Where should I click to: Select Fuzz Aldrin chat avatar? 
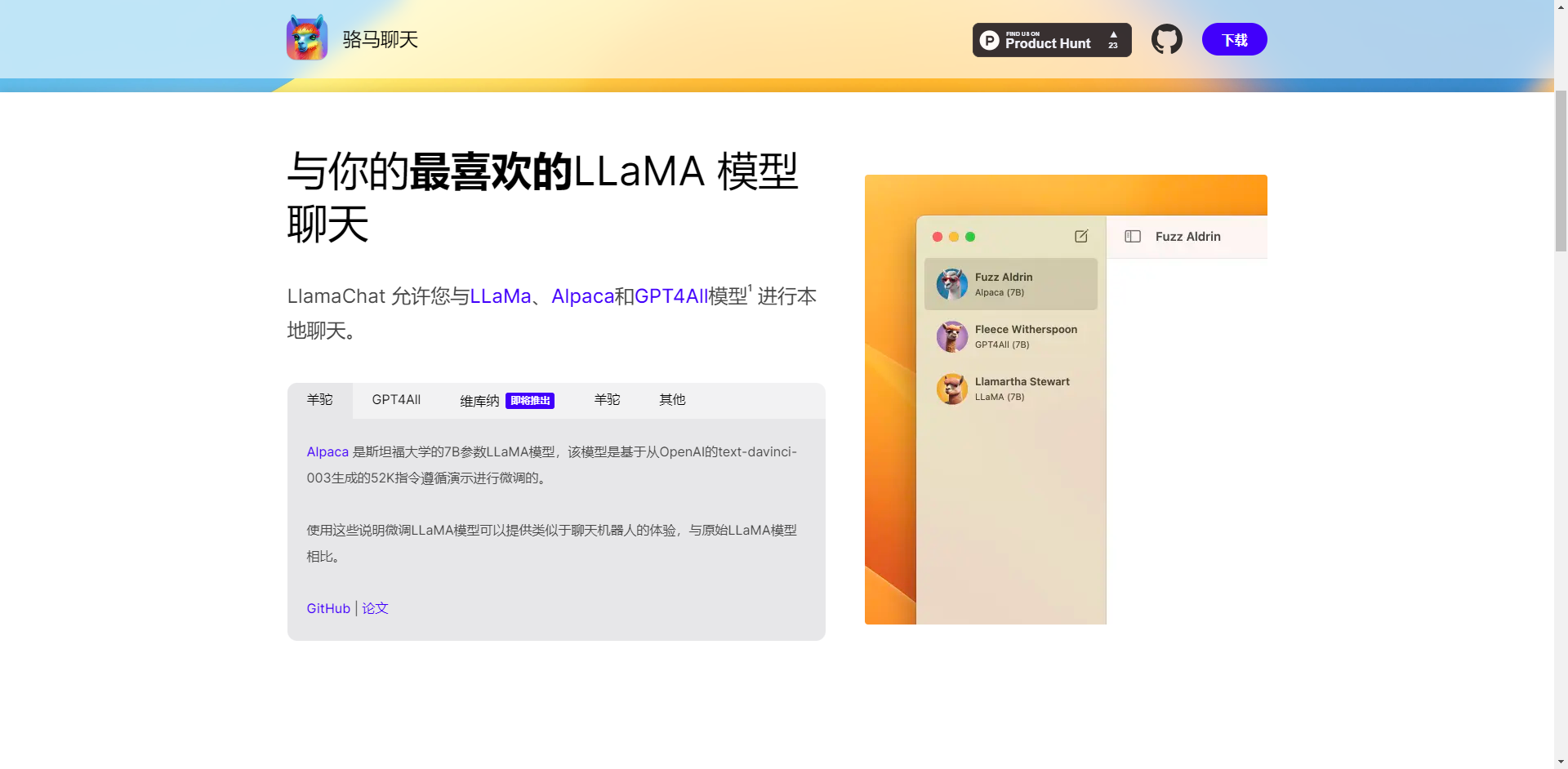[x=952, y=284]
